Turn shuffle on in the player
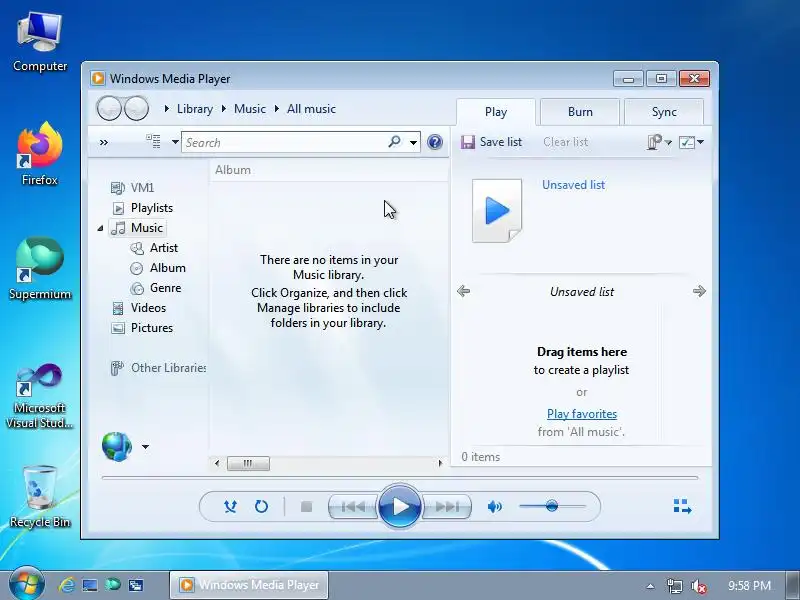Viewport: 800px width, 600px height. click(x=230, y=506)
